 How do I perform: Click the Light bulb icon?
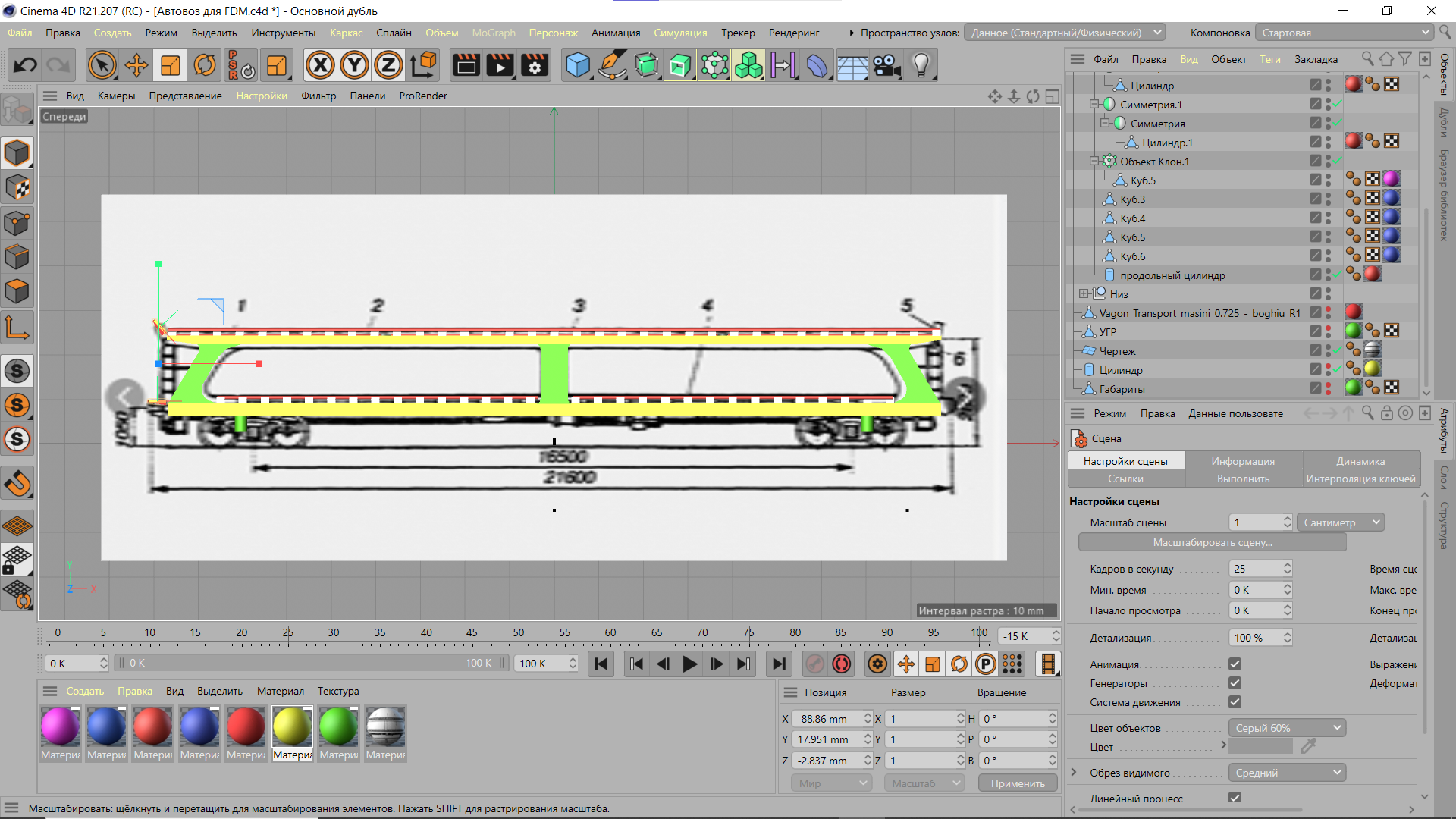click(x=921, y=66)
